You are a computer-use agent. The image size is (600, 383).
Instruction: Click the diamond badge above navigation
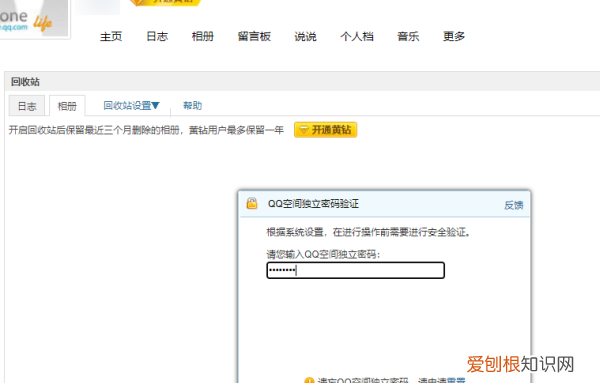click(x=165, y=2)
